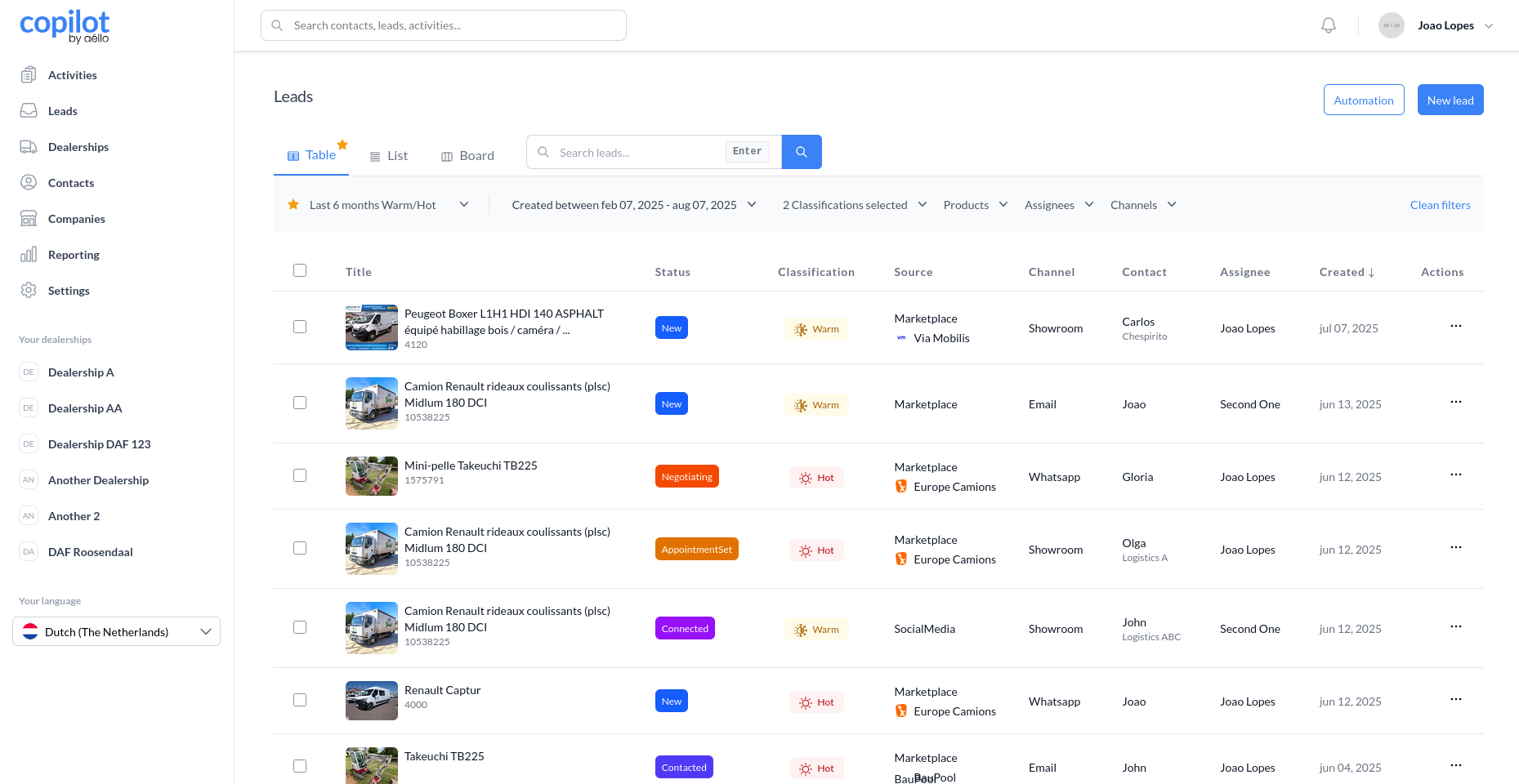Open Settings via the sidebar gear icon
The image size is (1519, 784).
(29, 291)
